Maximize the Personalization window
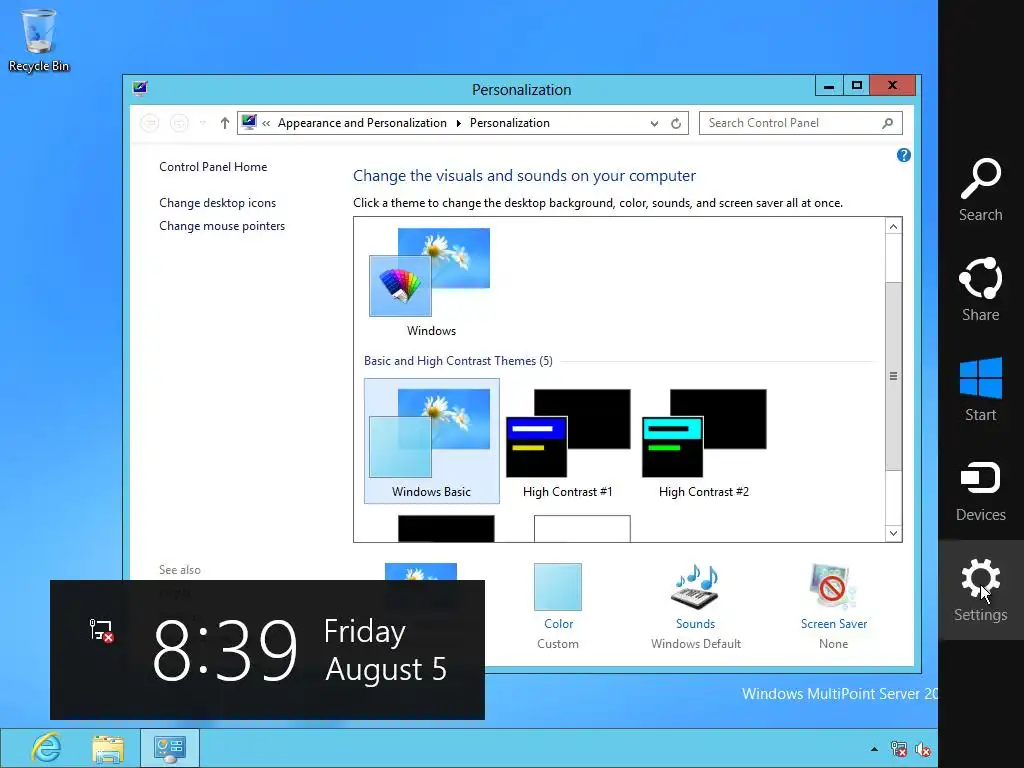1024x768 pixels. 857,86
